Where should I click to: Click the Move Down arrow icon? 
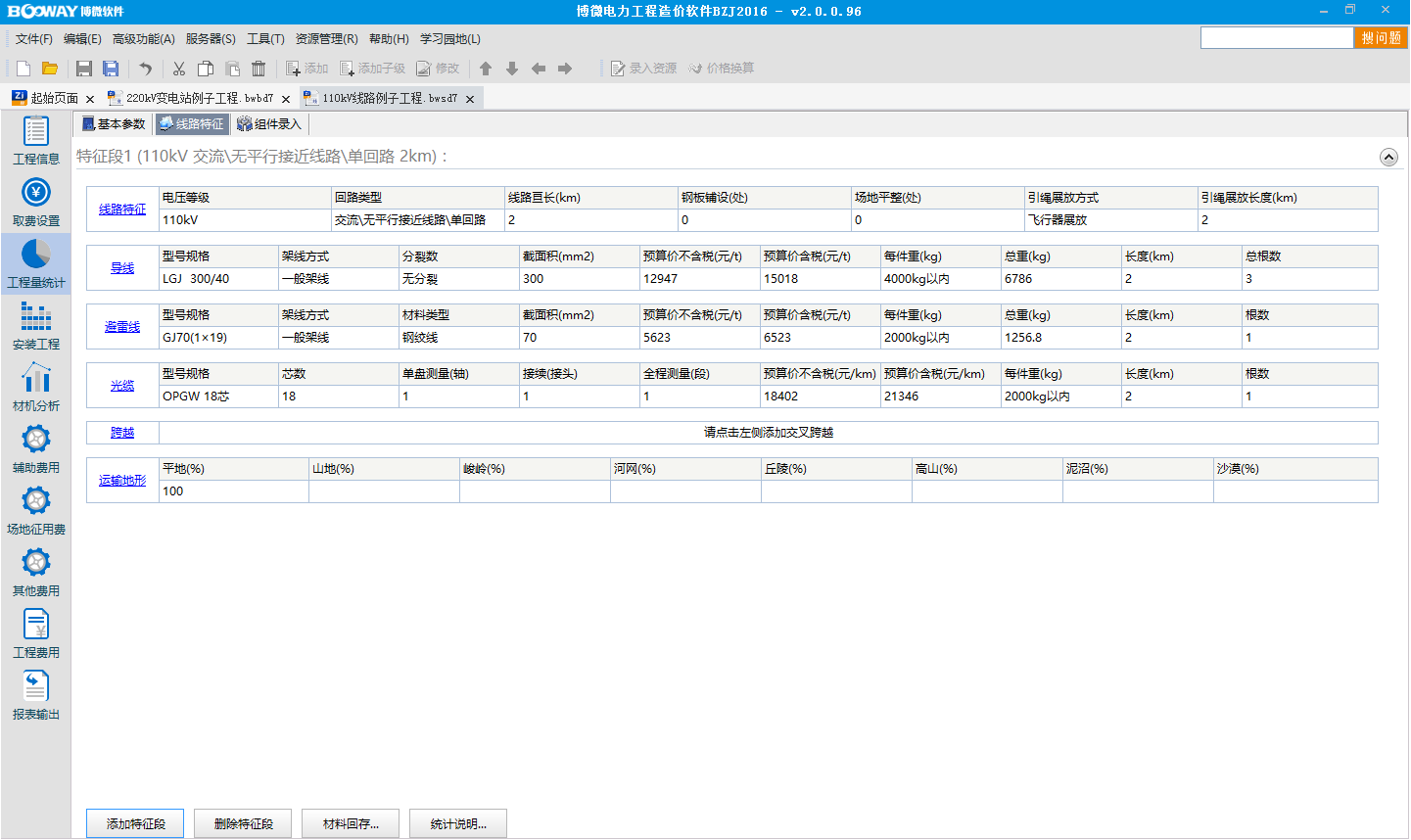tap(512, 69)
